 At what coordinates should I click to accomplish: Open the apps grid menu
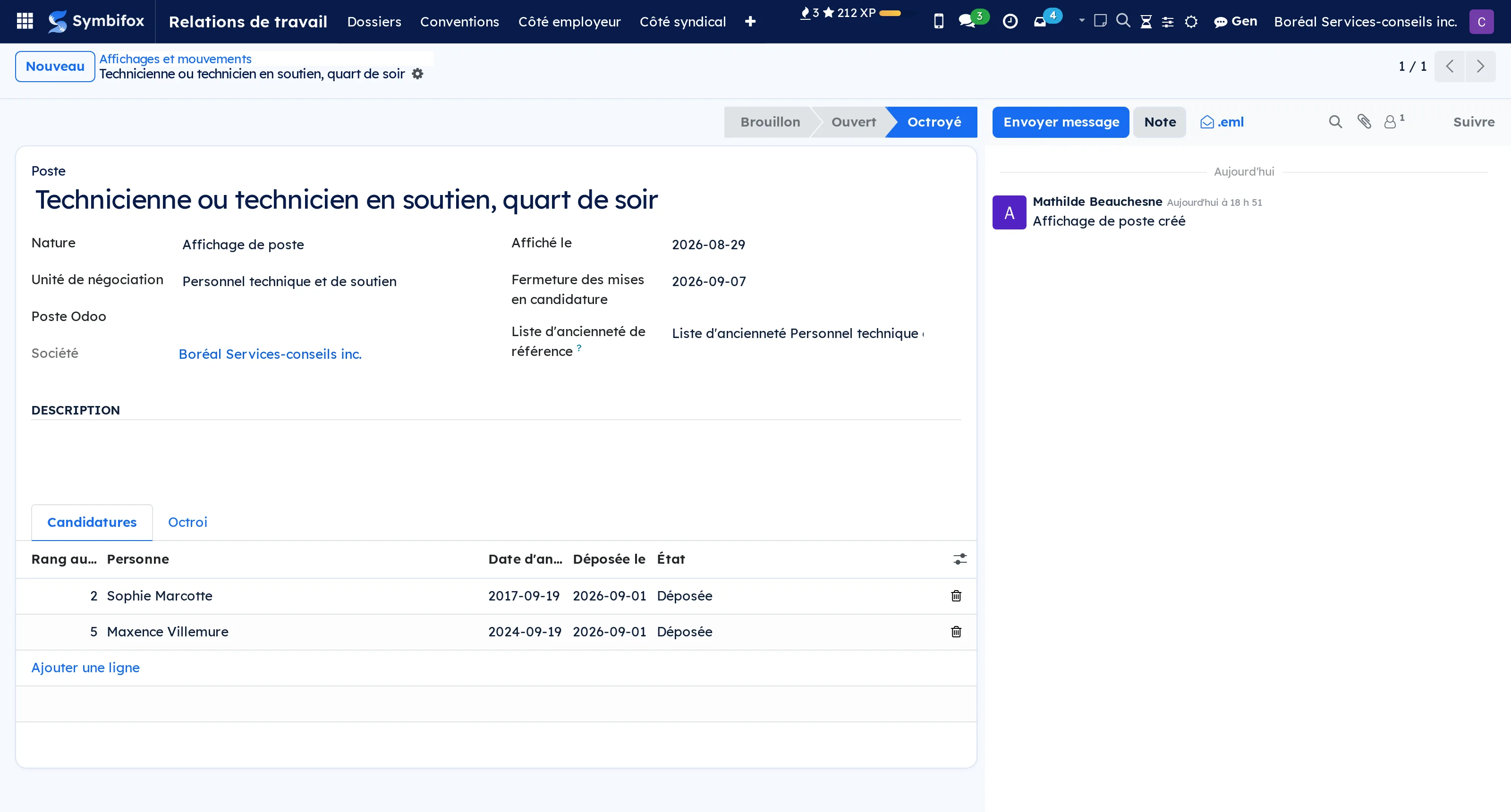pos(25,21)
